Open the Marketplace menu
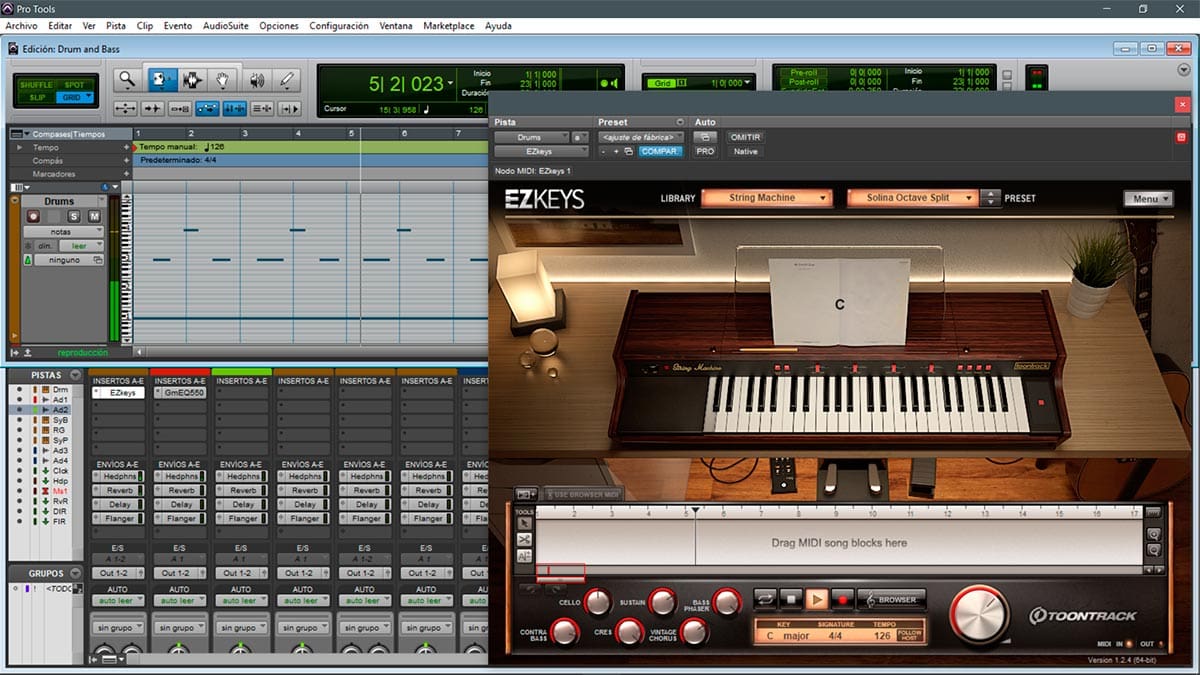 click(448, 25)
